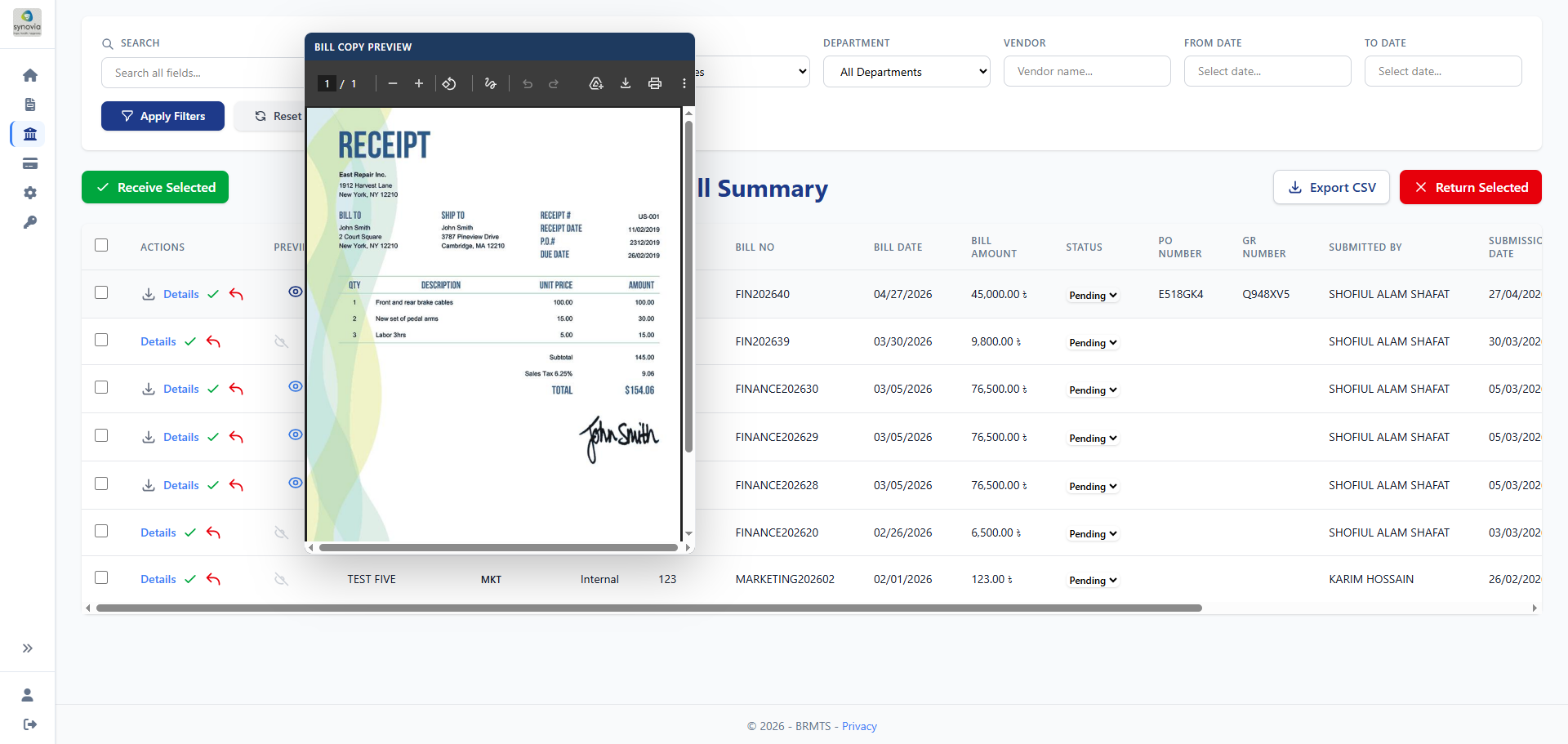Image resolution: width=1568 pixels, height=744 pixels.
Task: Export the bill summary as CSV
Action: point(1331,187)
